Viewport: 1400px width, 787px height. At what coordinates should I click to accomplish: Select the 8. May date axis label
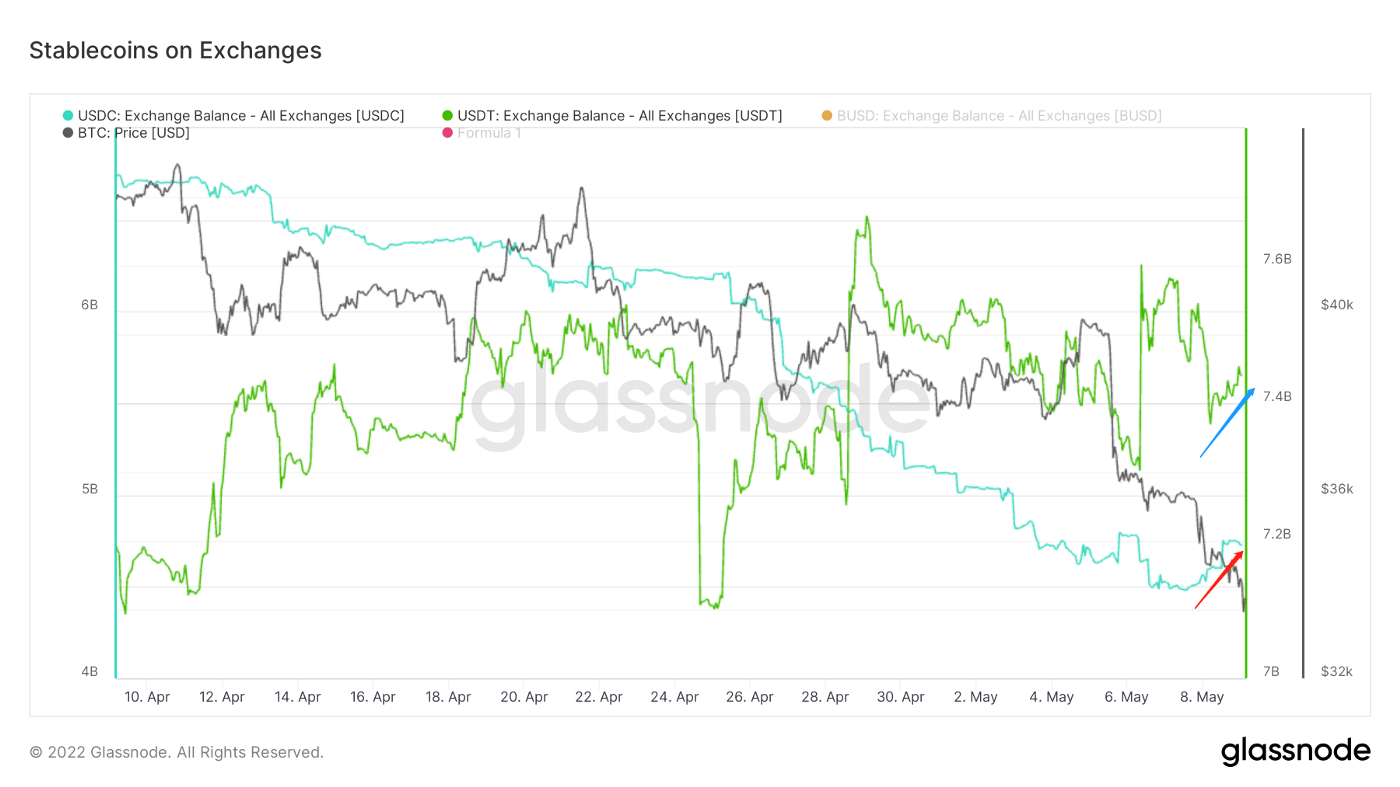pyautogui.click(x=1202, y=697)
